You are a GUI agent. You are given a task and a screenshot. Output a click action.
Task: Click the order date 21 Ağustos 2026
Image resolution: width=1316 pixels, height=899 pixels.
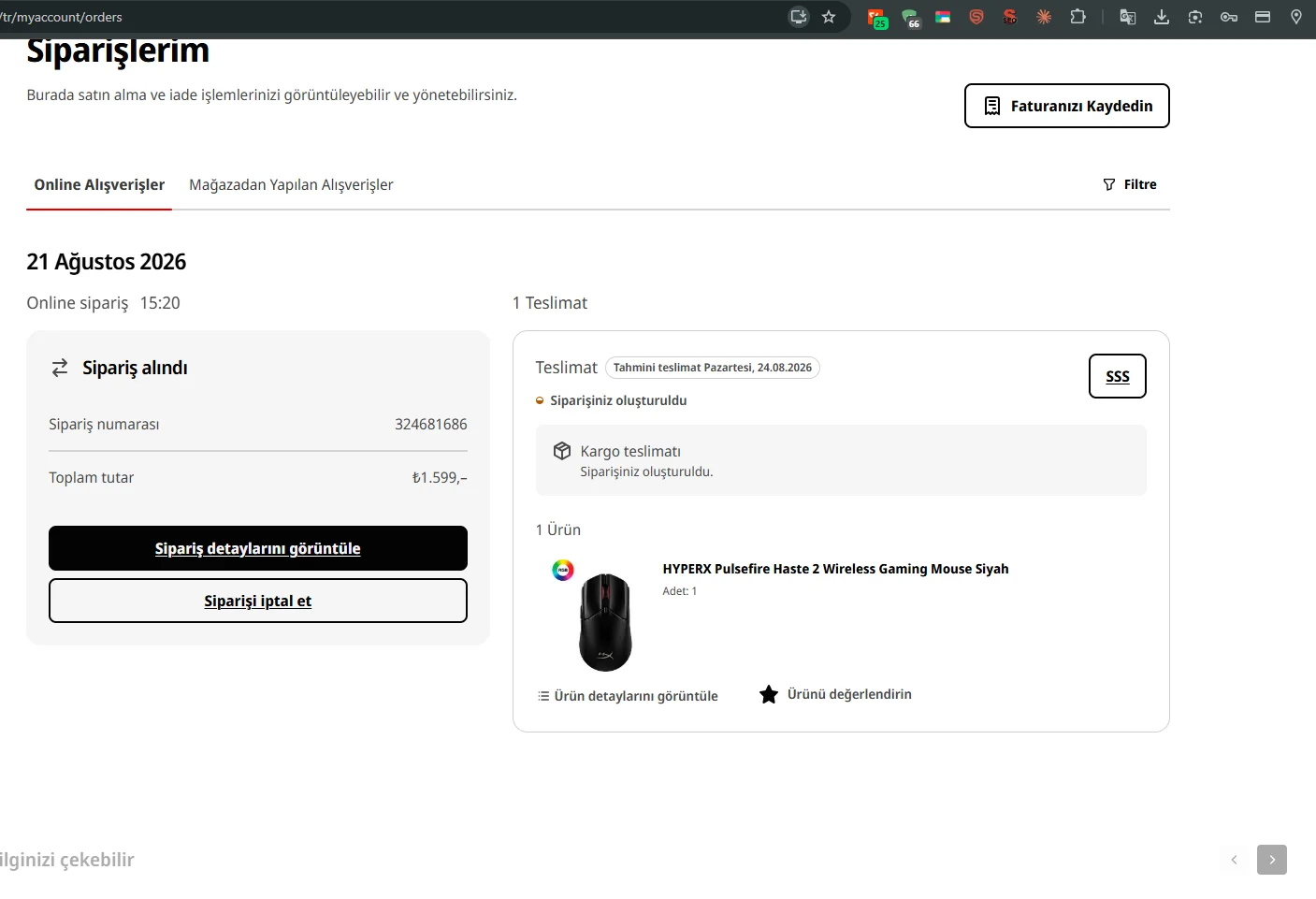pyautogui.click(x=107, y=262)
